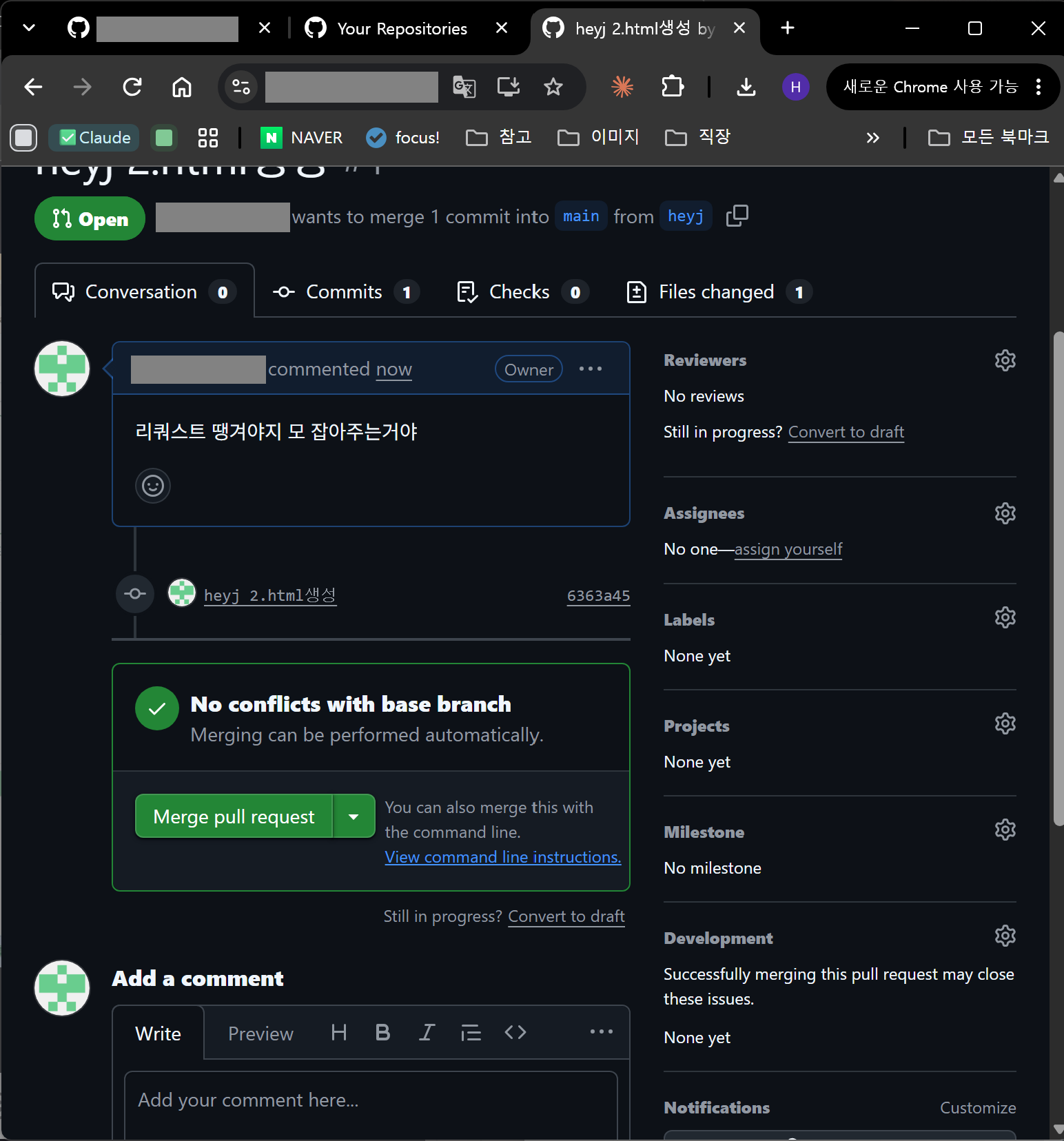Open commit 6363a45 link

pyautogui.click(x=598, y=596)
